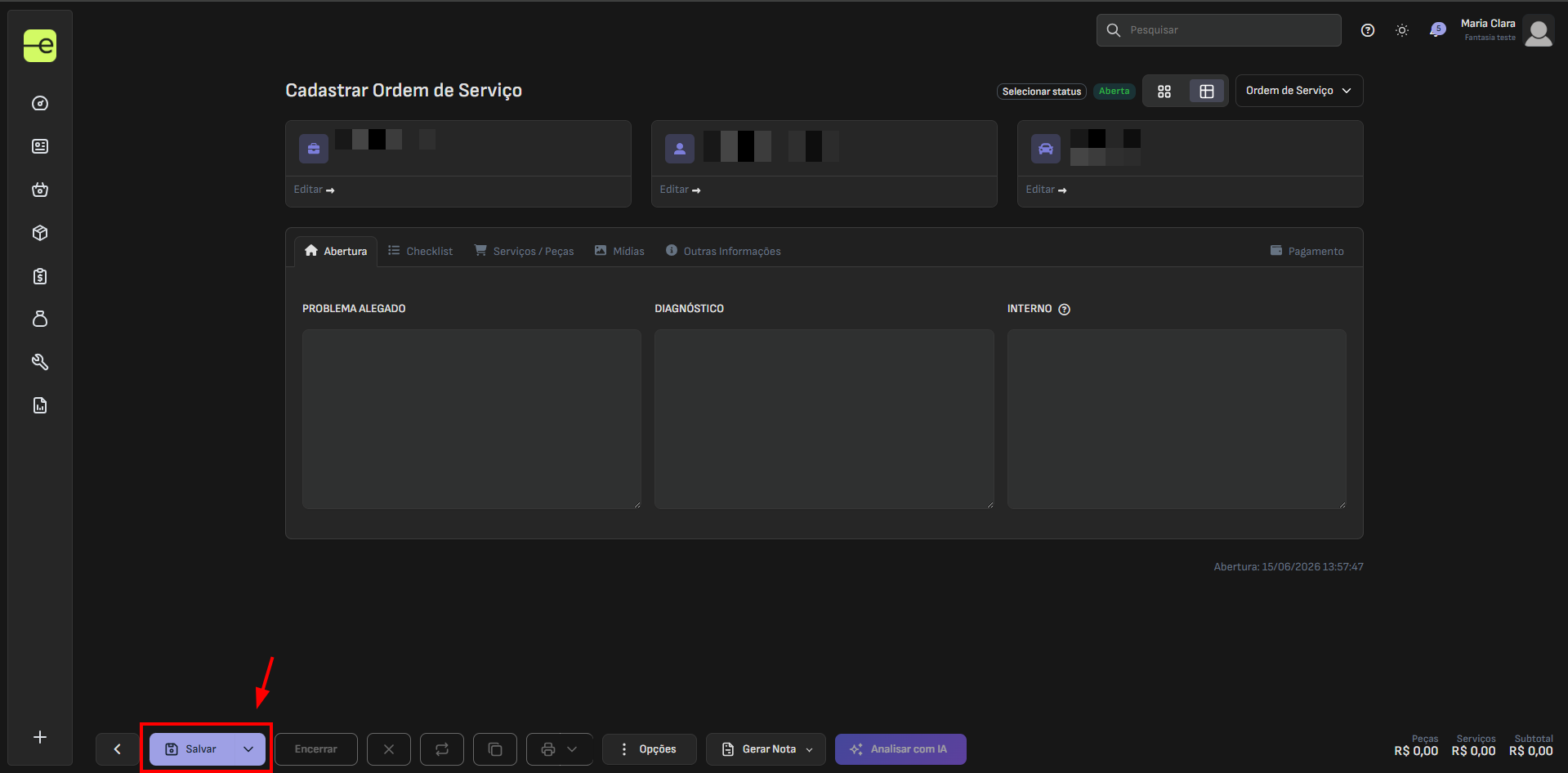Toggle light/dark theme sun icon

pos(1402,30)
